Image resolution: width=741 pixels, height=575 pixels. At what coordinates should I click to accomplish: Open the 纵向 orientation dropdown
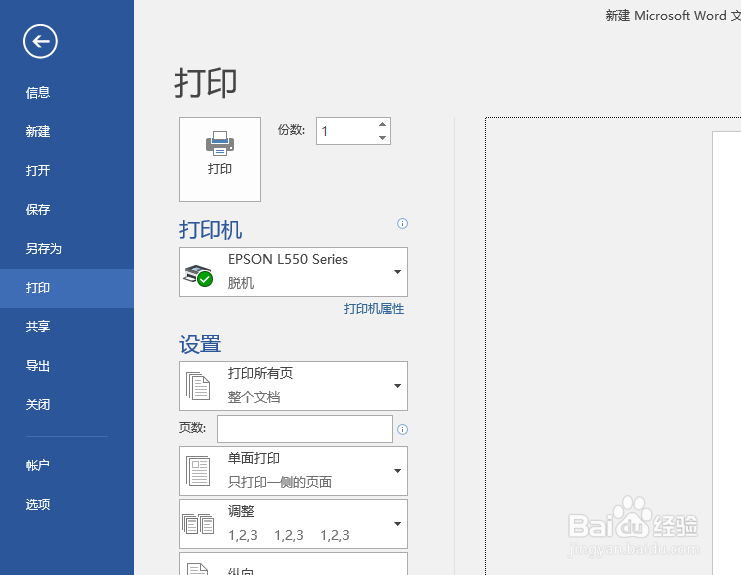click(x=293, y=564)
